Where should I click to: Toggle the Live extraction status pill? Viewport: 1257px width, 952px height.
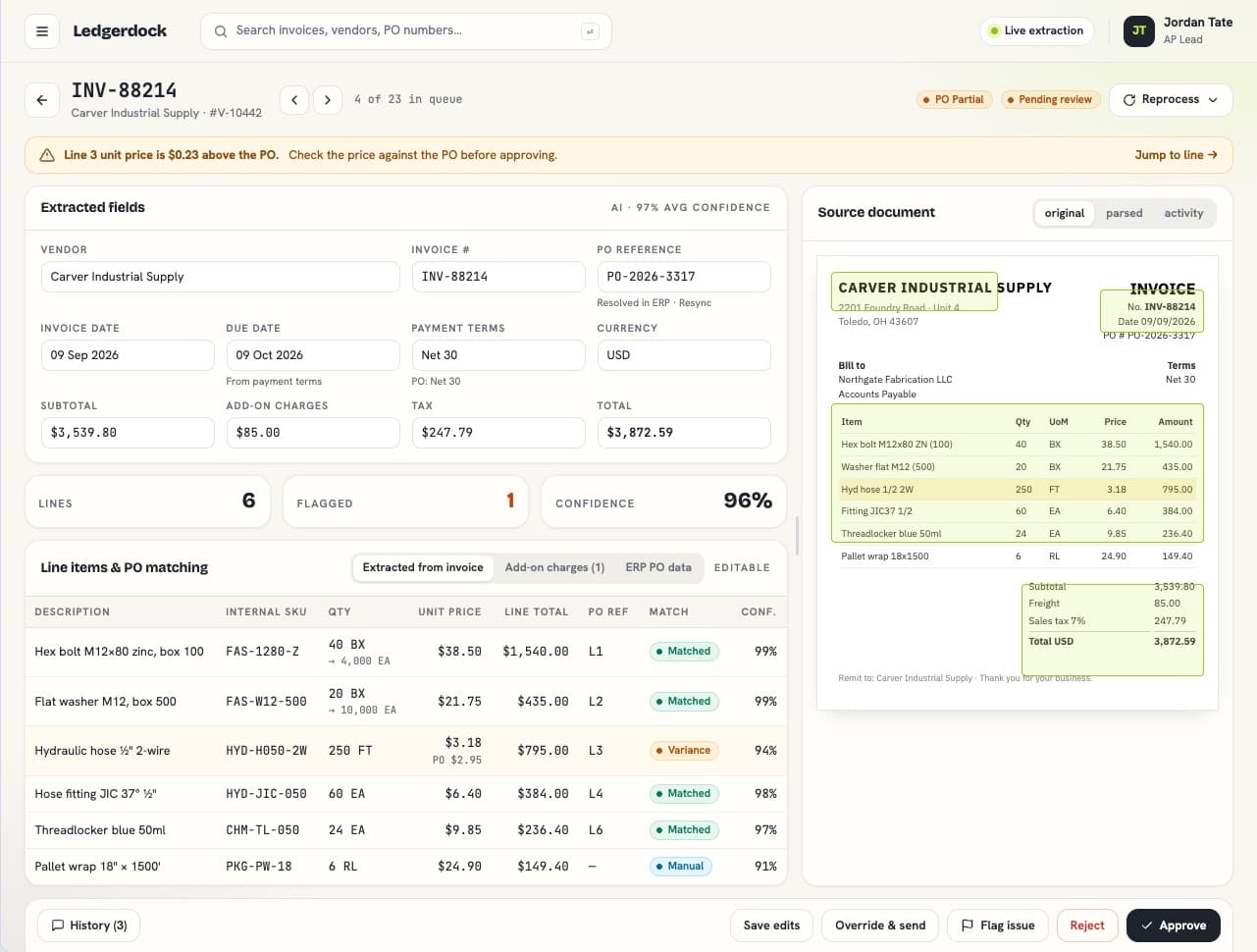coord(1037,30)
